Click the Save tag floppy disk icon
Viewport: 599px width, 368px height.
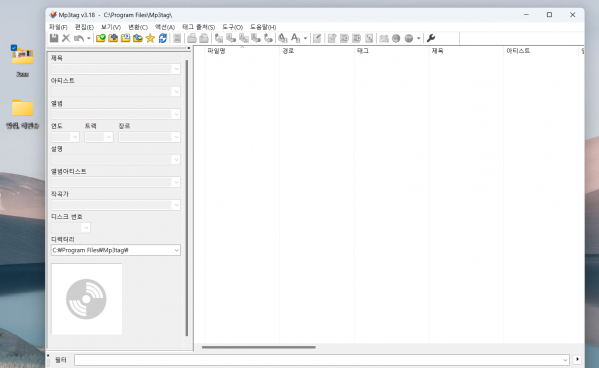coord(54,38)
